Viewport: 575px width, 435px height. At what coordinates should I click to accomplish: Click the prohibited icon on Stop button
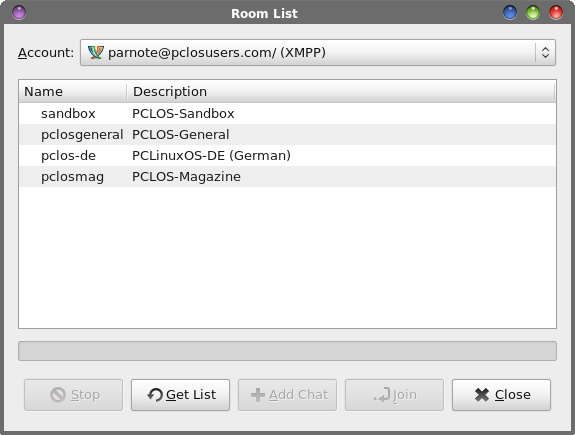pyautogui.click(x=58, y=395)
